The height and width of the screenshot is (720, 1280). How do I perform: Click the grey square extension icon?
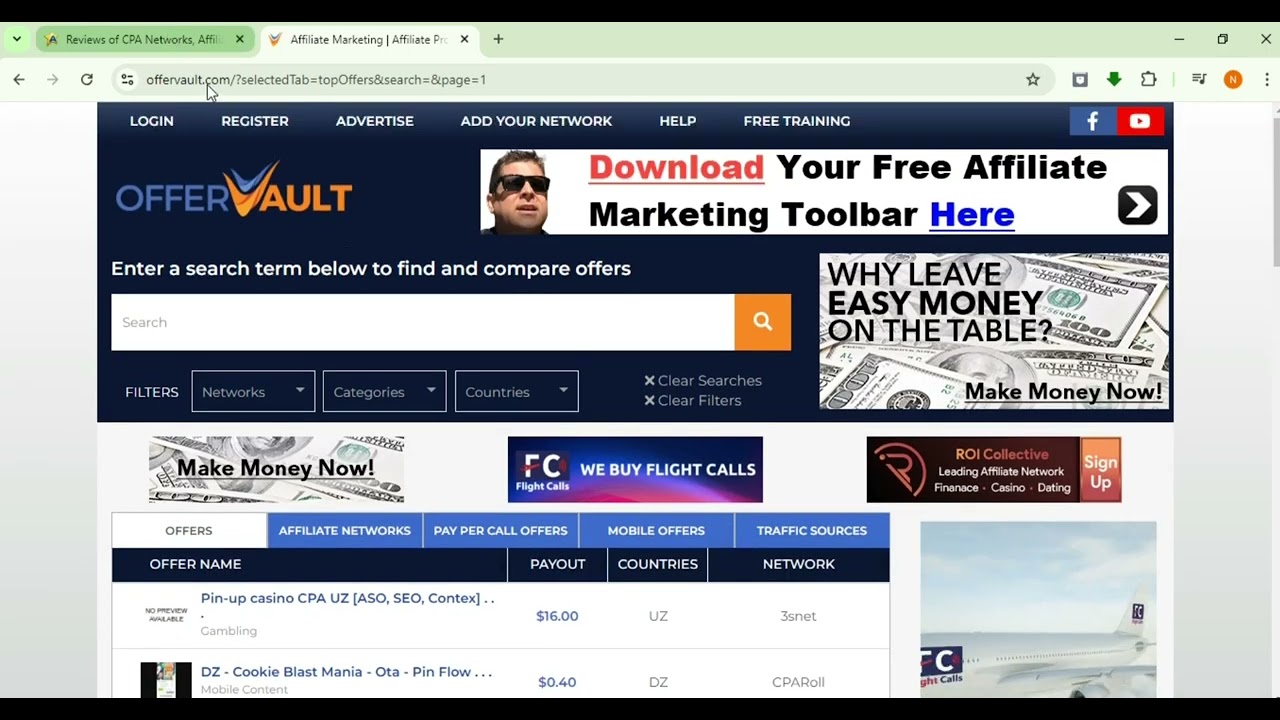1080,80
